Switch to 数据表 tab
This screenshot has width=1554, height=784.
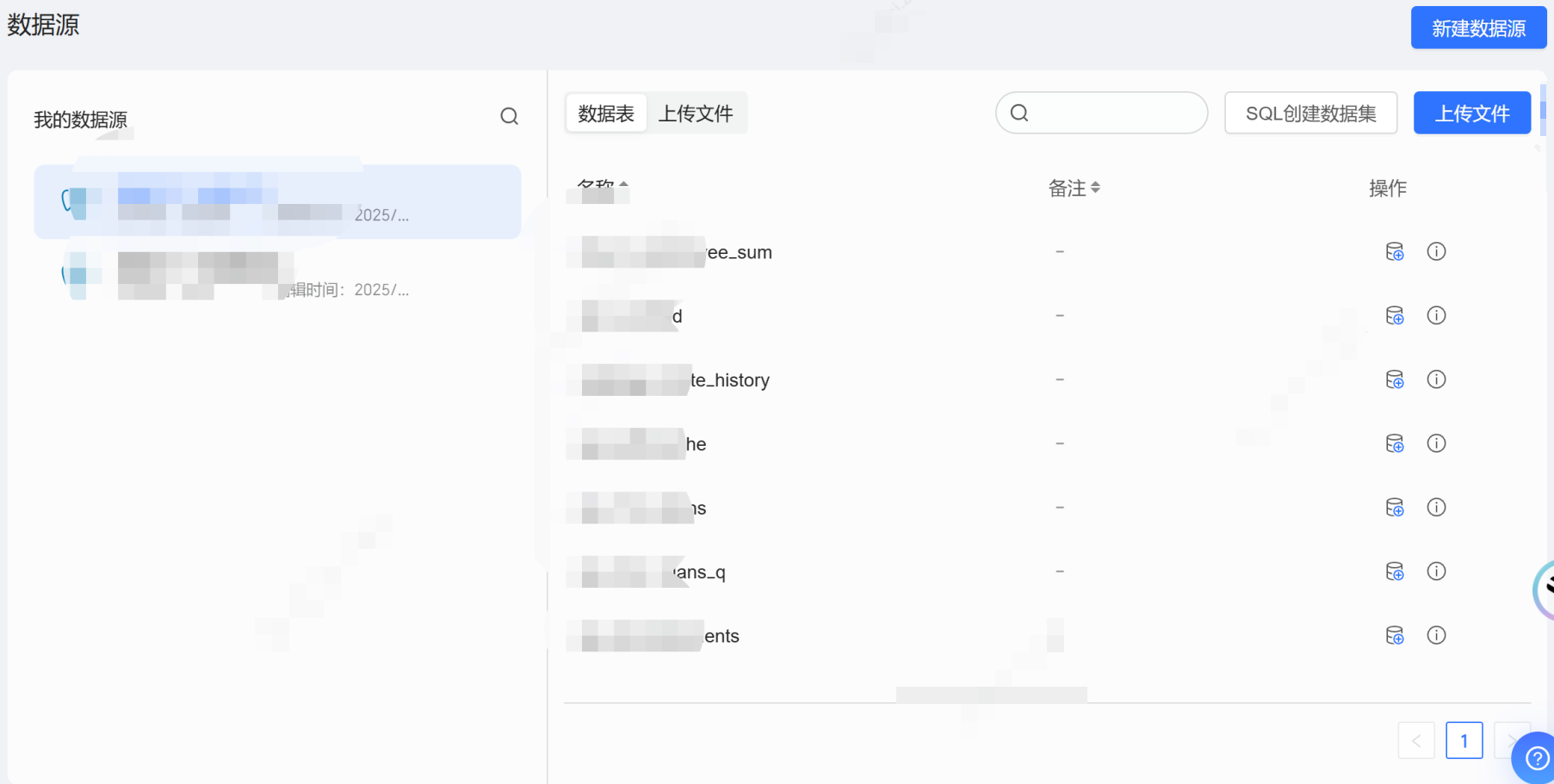606,114
